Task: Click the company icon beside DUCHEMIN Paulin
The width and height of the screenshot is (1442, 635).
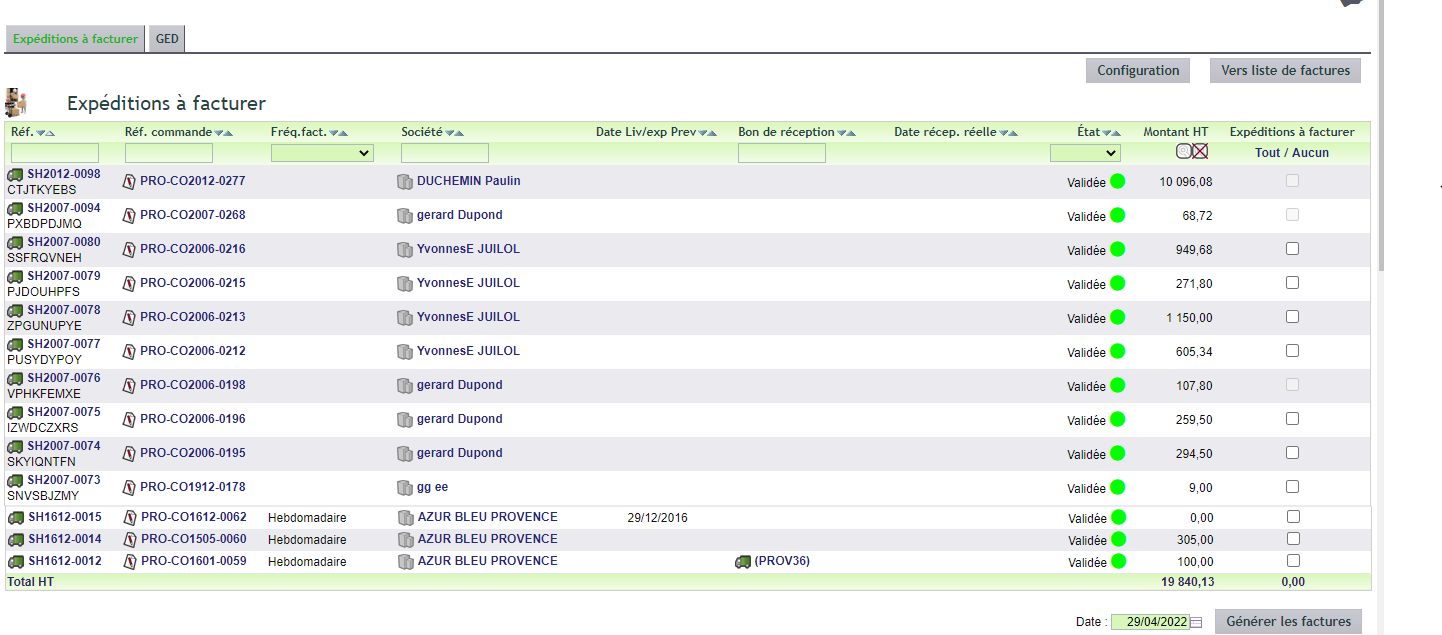Action: click(x=404, y=182)
